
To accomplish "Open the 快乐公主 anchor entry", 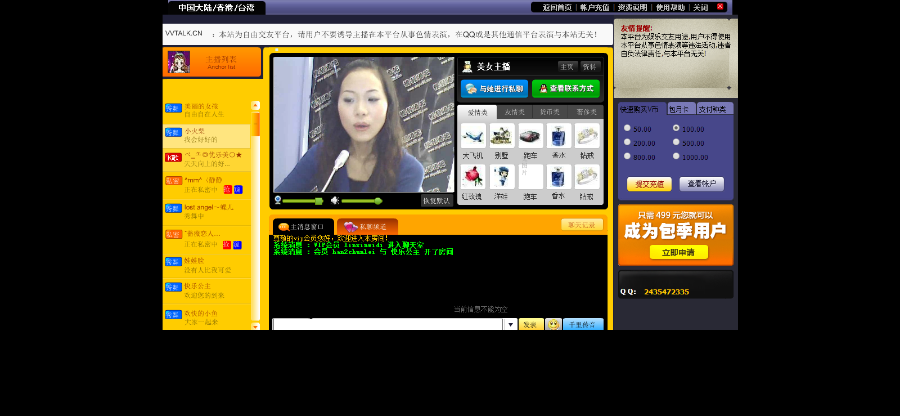I will coord(207,291).
